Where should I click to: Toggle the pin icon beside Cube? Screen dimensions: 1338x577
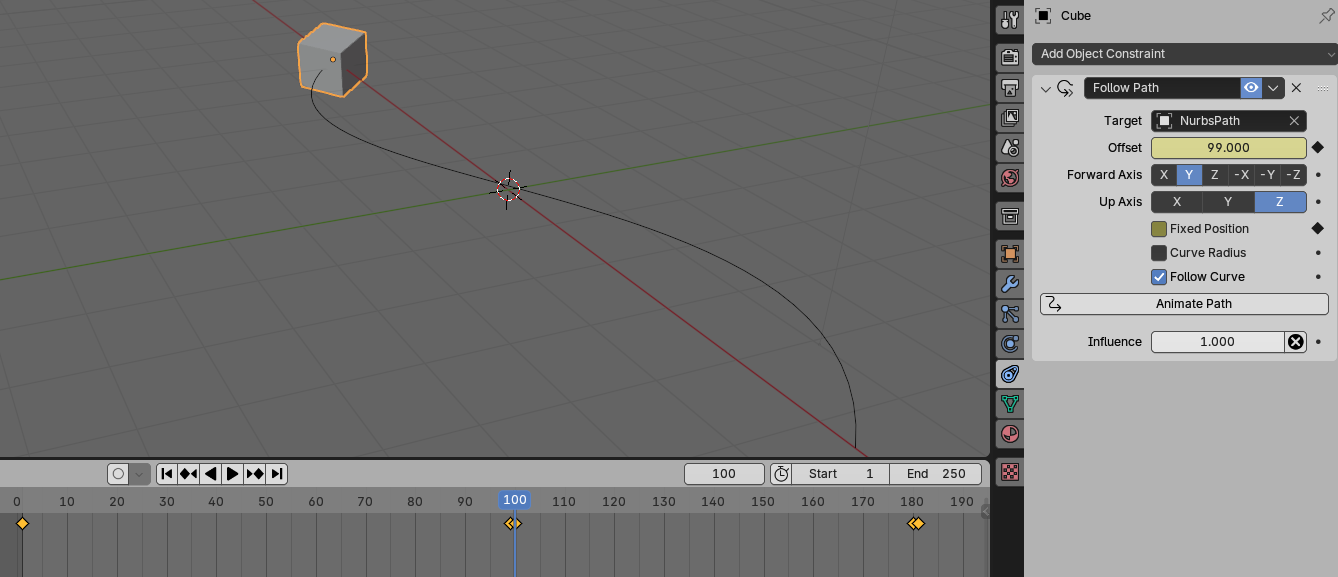[1327, 16]
